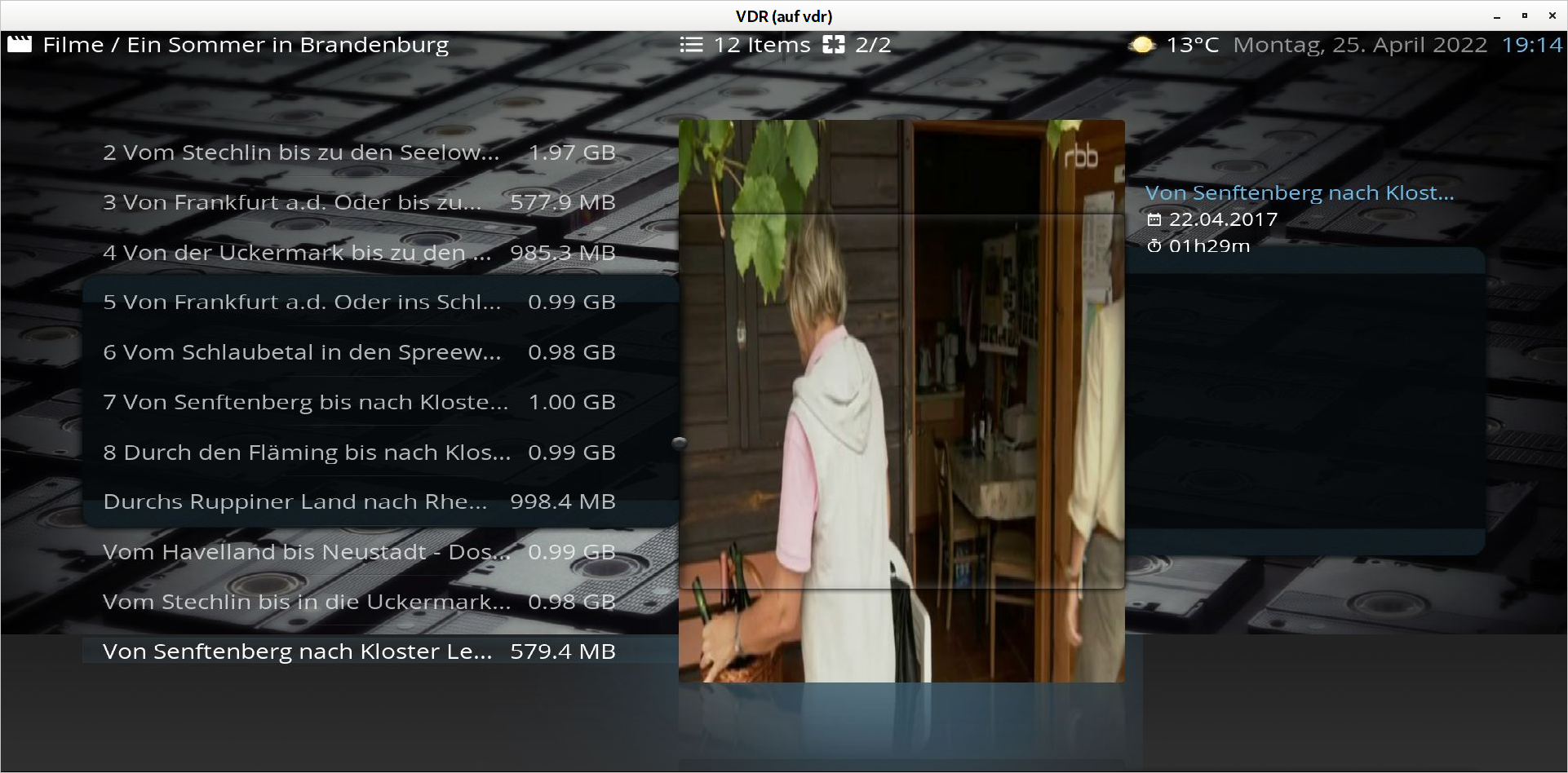Select Durchs Ruppiner Land nach Rhe recording
Viewport: 1568px width, 773px height.
tap(359, 501)
